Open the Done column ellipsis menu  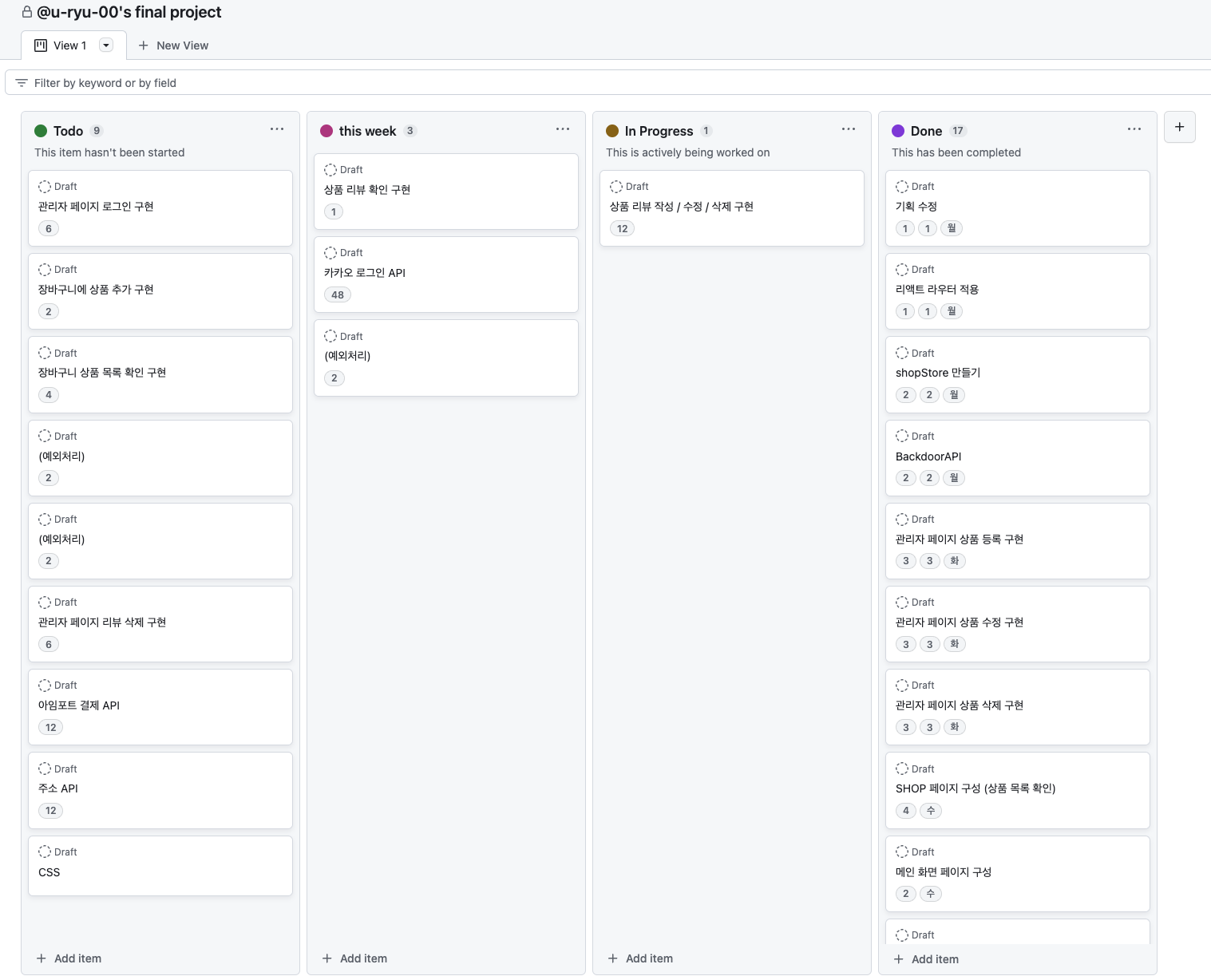1134,129
